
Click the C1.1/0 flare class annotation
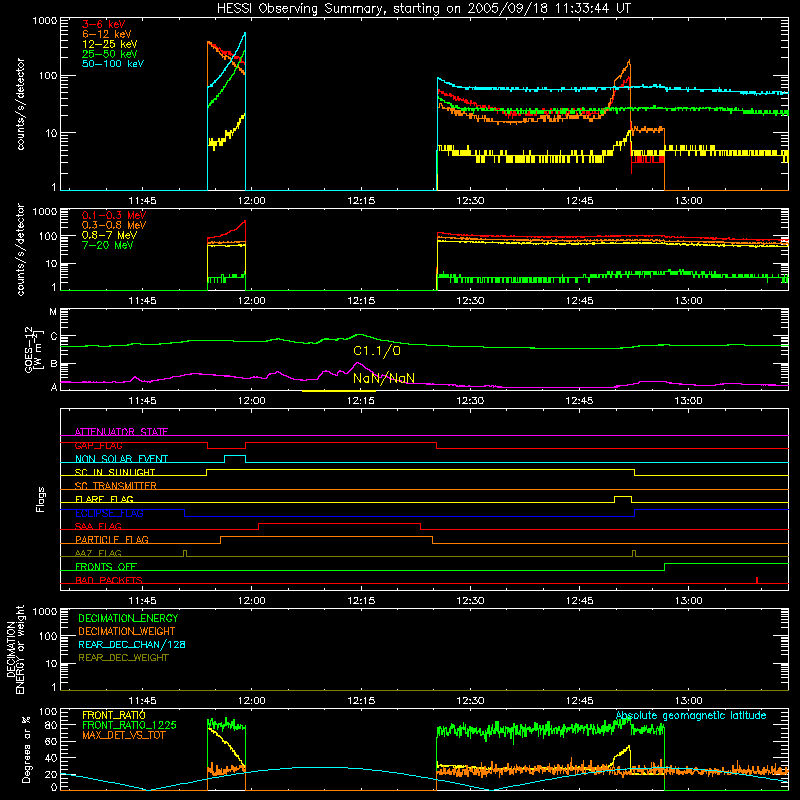coord(377,351)
